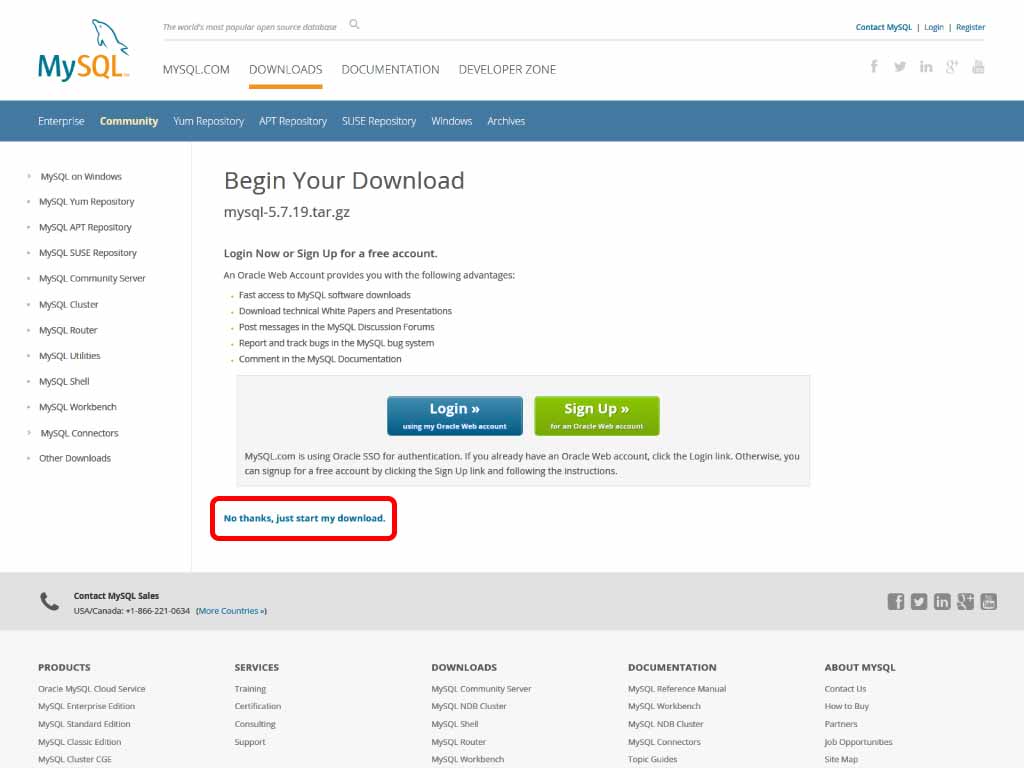This screenshot has width=1024, height=768.
Task: Open MySQL Standard Edition footer link
Action: tap(84, 724)
